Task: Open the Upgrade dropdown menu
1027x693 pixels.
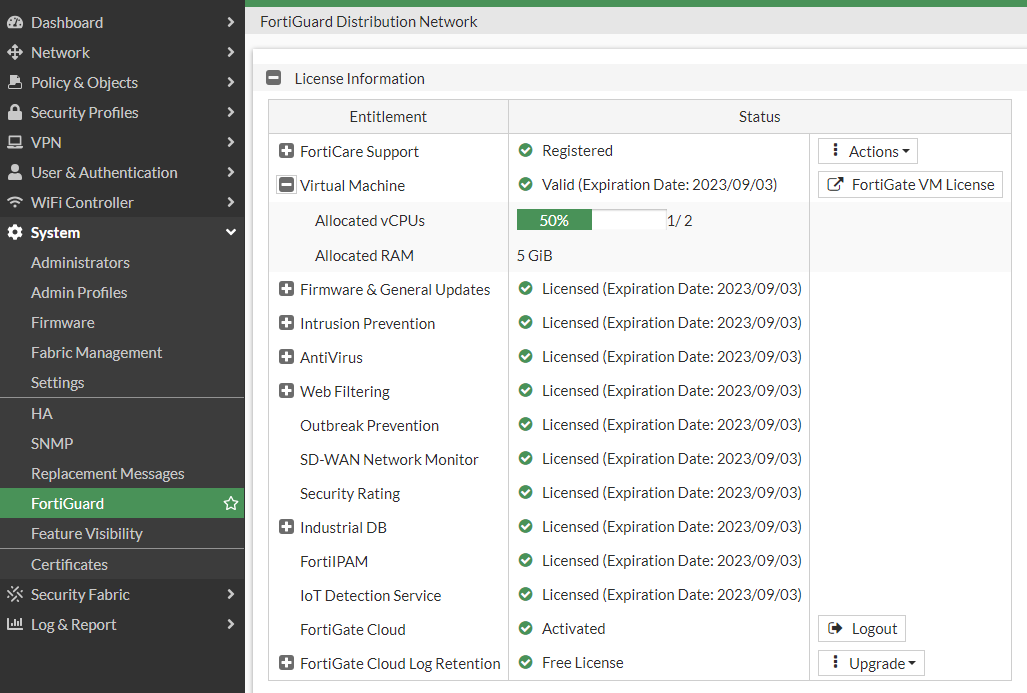Action: tap(871, 663)
